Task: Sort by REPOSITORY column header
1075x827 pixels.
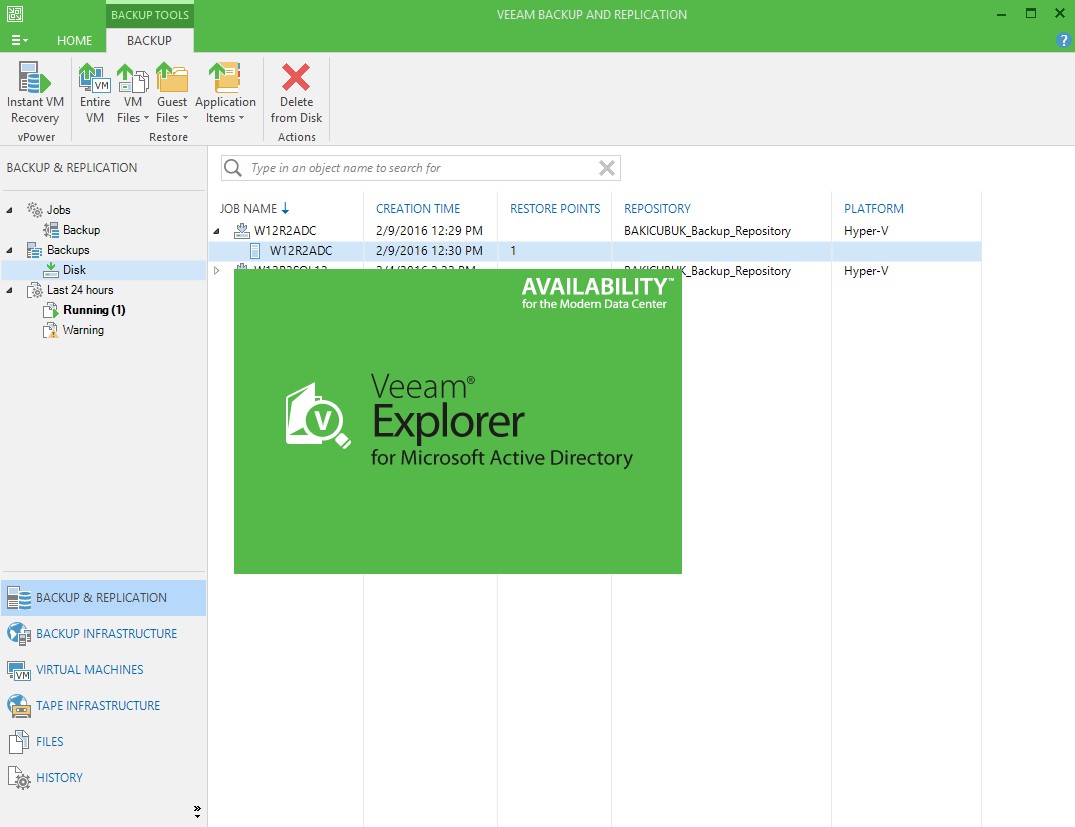Action: point(657,208)
